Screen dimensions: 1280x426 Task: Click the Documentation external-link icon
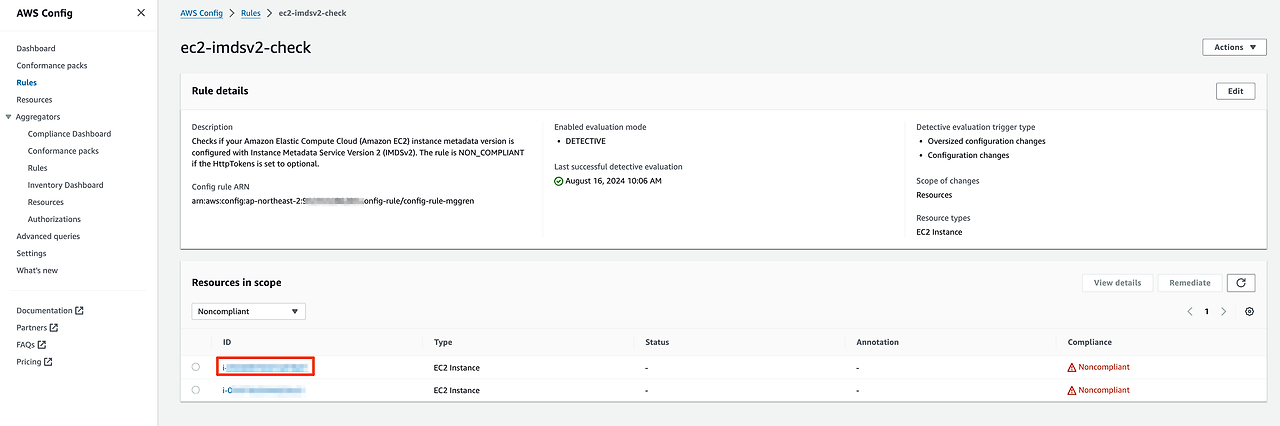(79, 311)
